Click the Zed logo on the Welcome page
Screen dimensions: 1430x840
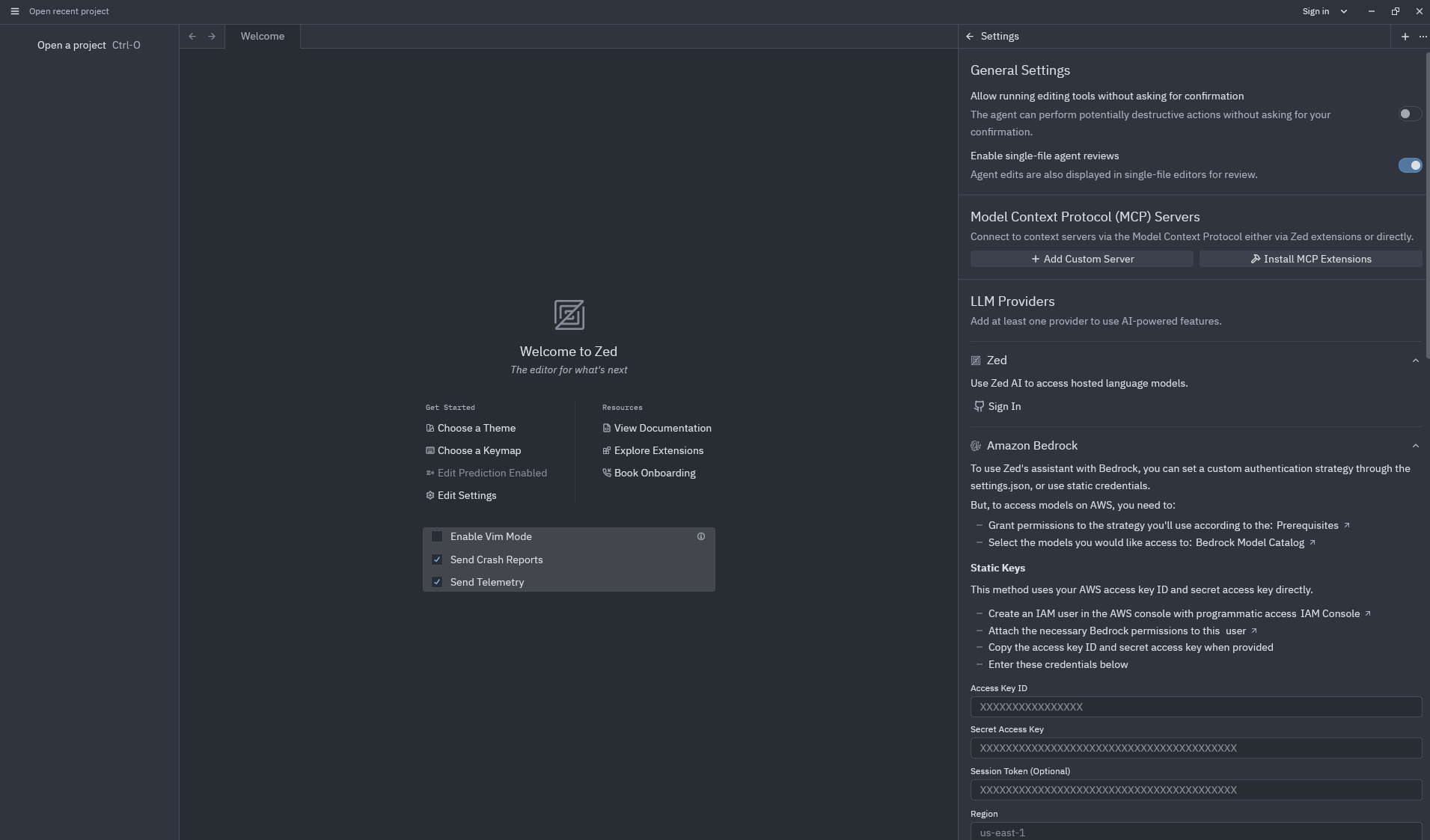tap(569, 315)
